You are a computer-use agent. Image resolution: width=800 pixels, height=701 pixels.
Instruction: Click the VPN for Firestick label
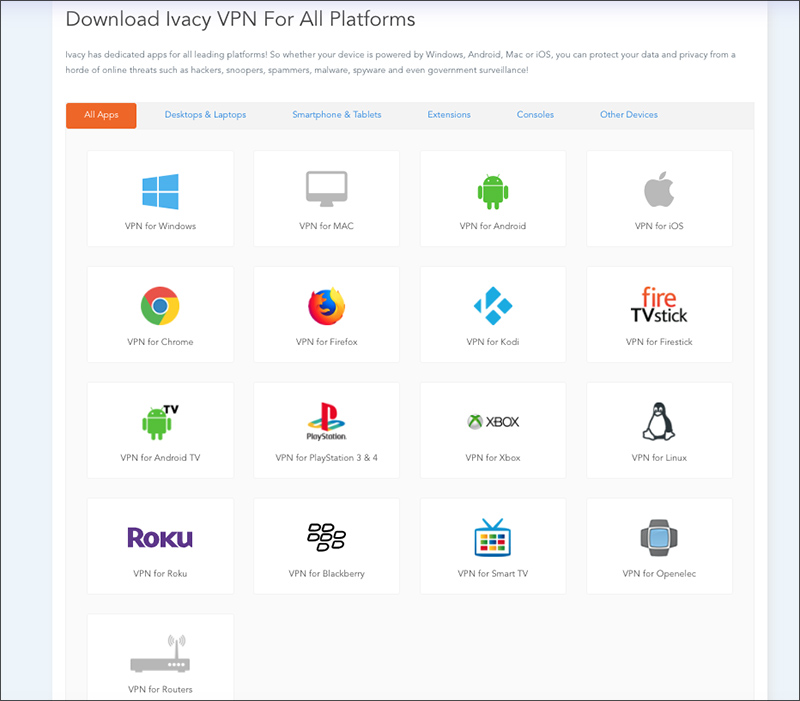tap(659, 342)
